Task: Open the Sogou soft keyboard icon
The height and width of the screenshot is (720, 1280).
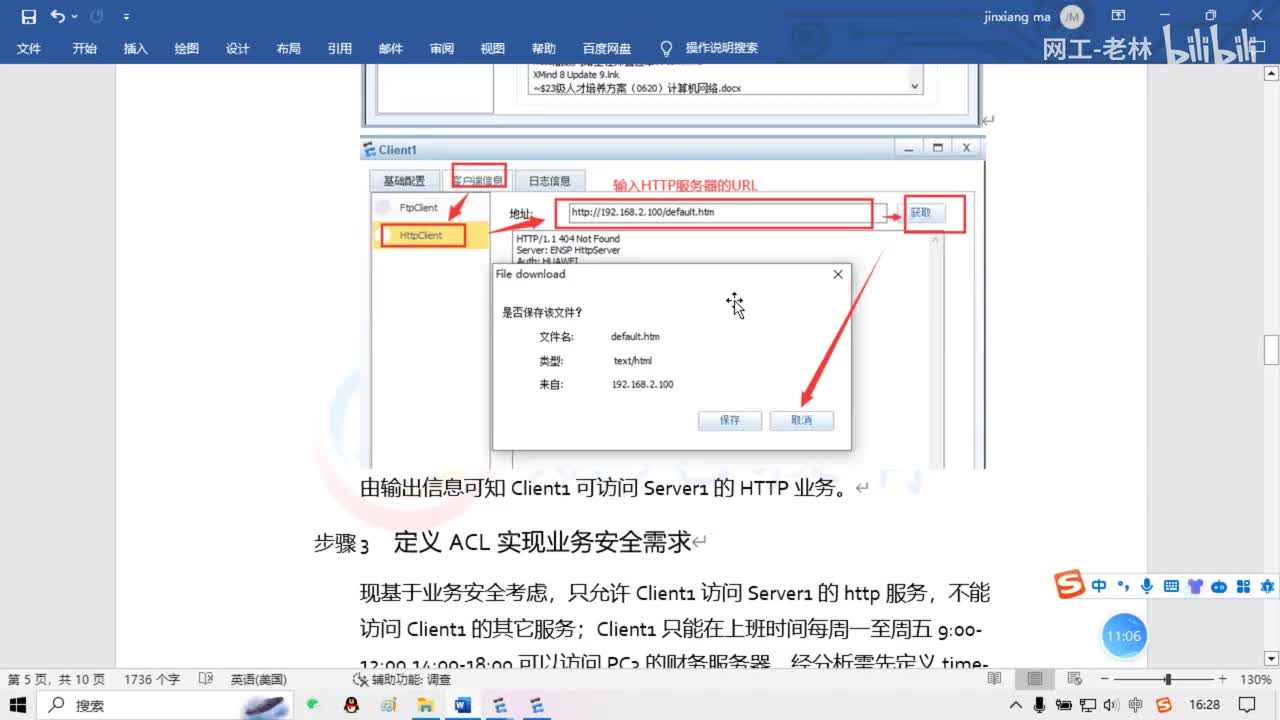Action: 1171,586
